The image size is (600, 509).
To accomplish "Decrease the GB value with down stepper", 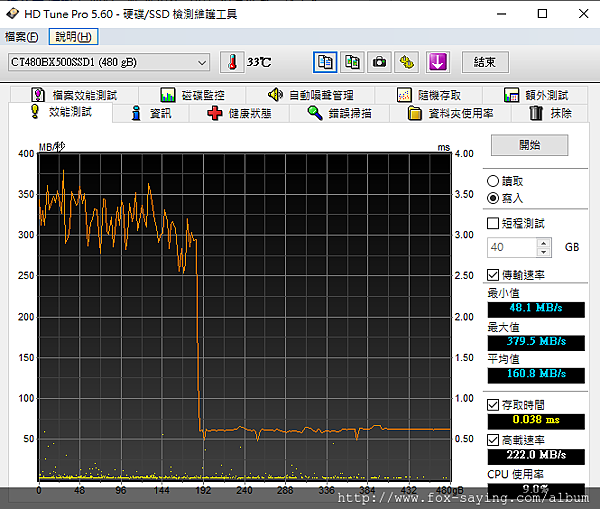I will 543,252.
